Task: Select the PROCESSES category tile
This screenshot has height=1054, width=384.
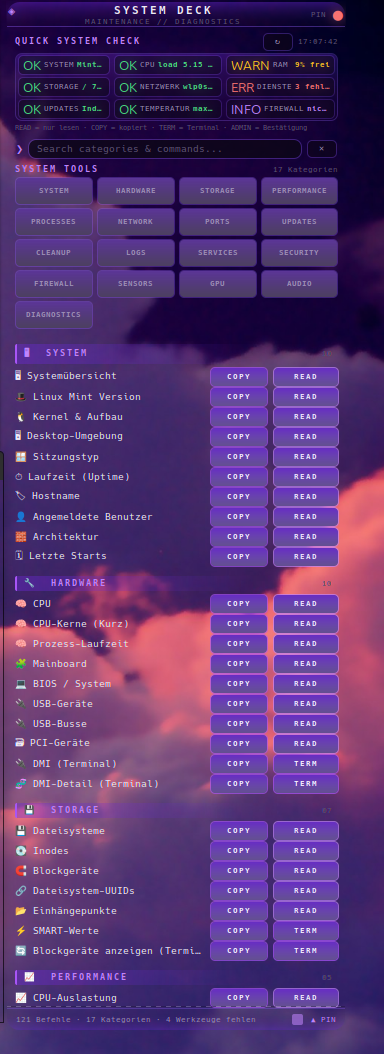Action: pos(54,222)
